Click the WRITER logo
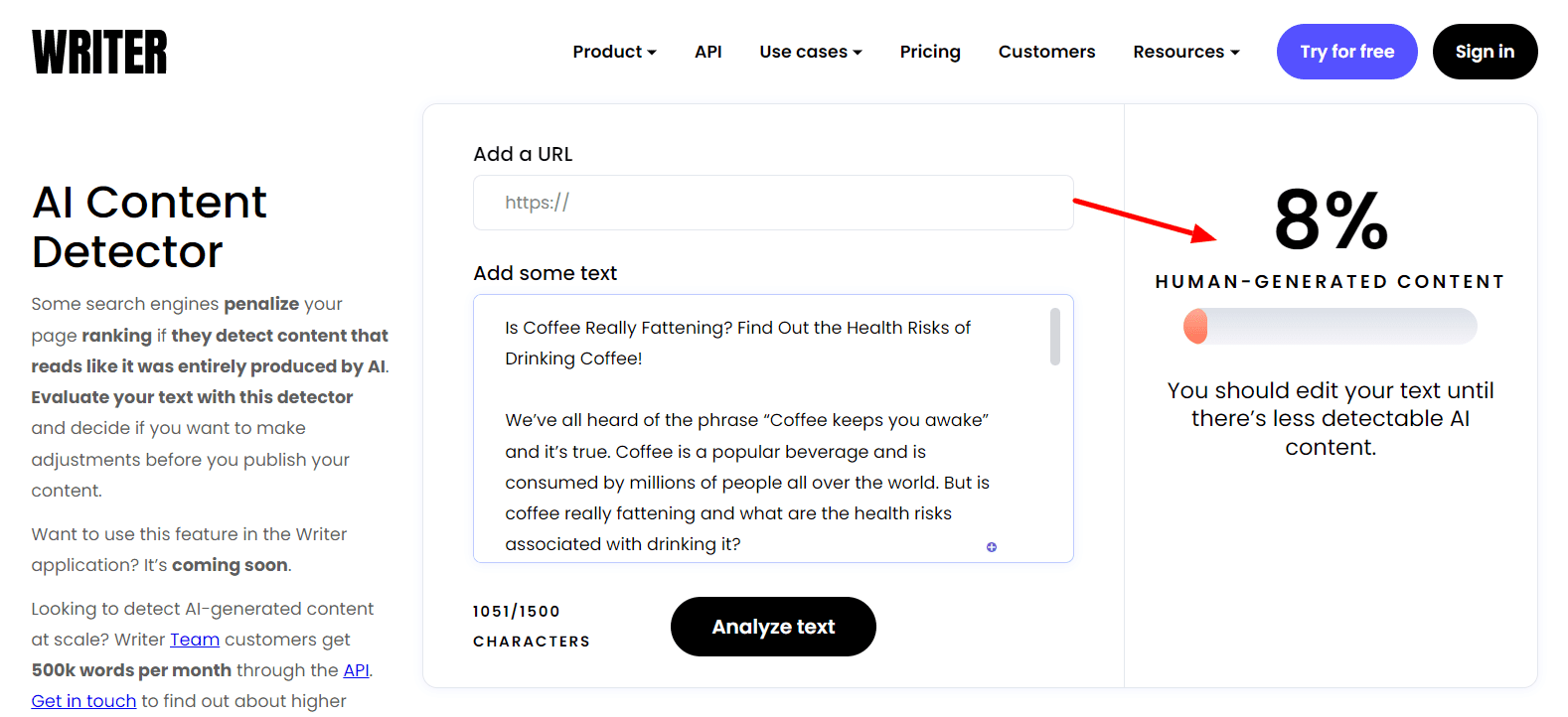This screenshot has height=717, width=1568. point(99,52)
